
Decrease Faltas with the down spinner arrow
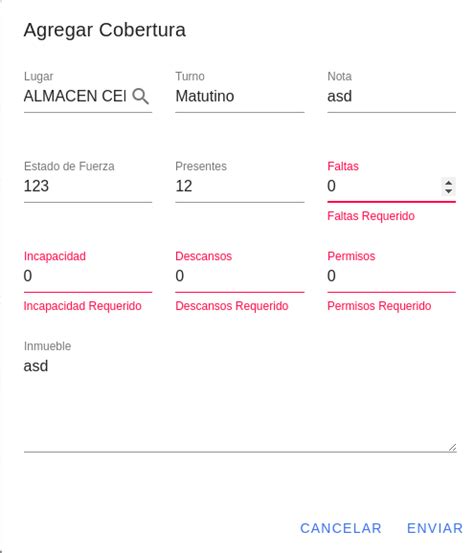[448, 191]
